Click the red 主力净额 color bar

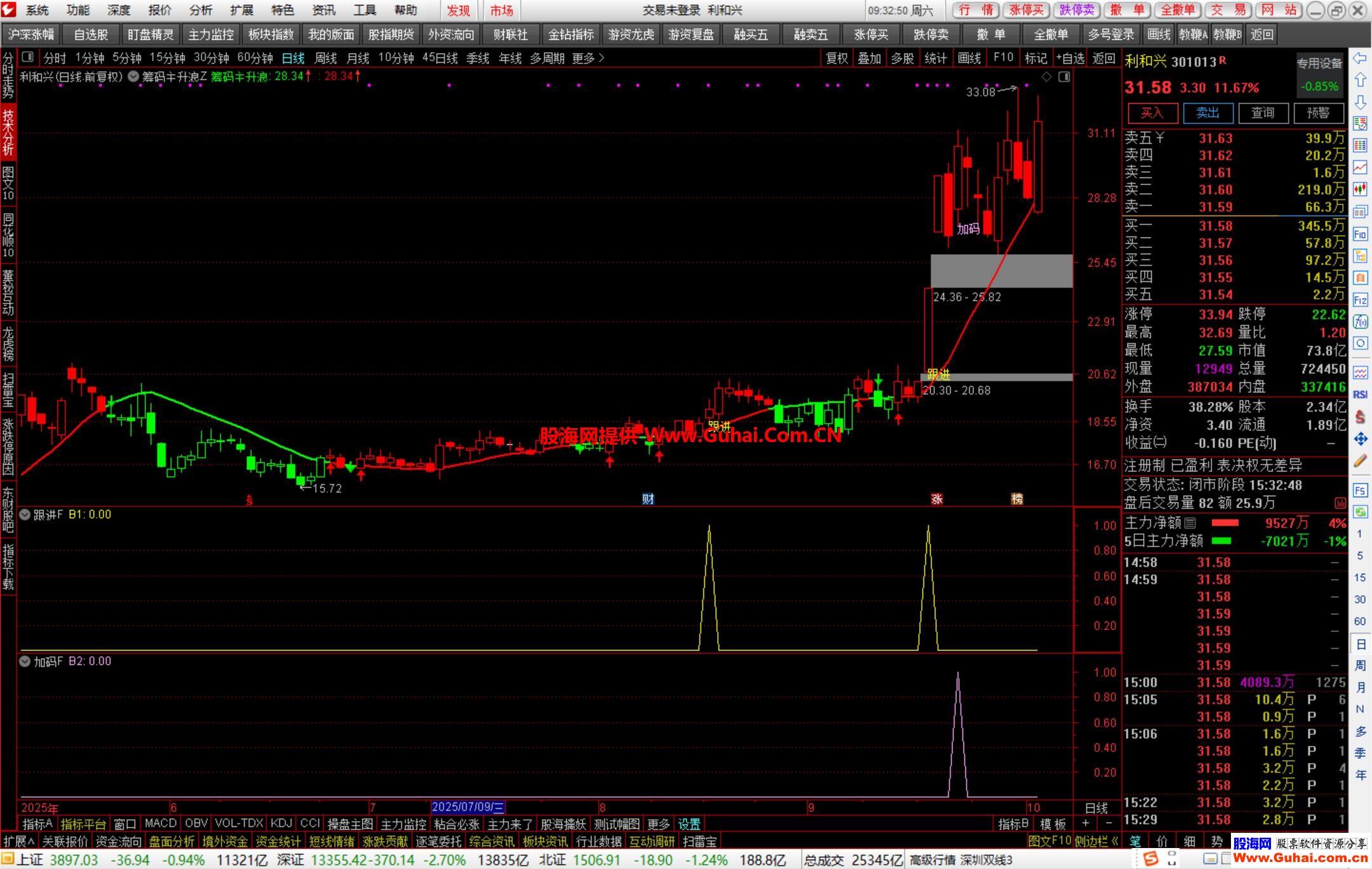click(x=1225, y=523)
